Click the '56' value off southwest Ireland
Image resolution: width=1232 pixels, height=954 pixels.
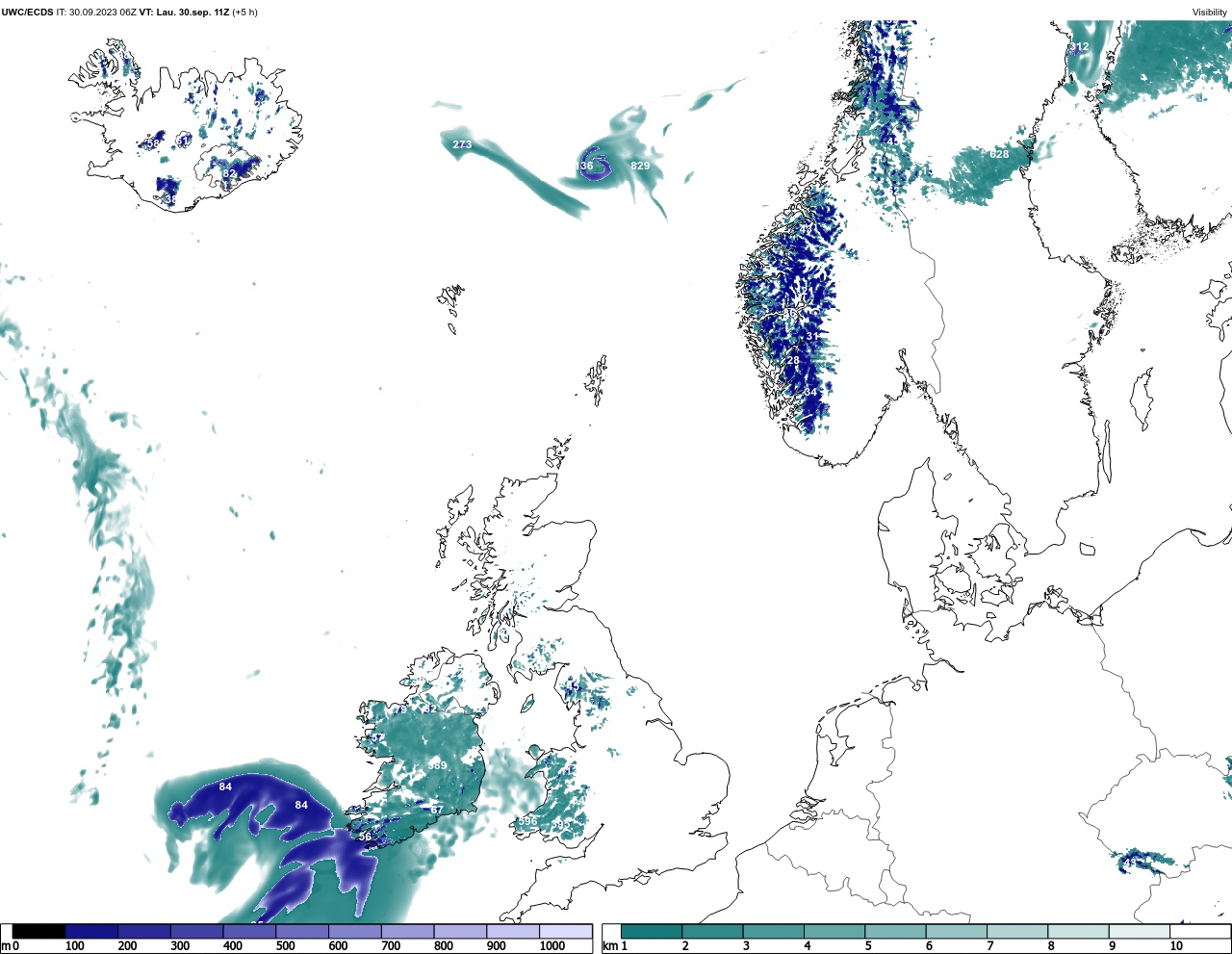click(365, 838)
